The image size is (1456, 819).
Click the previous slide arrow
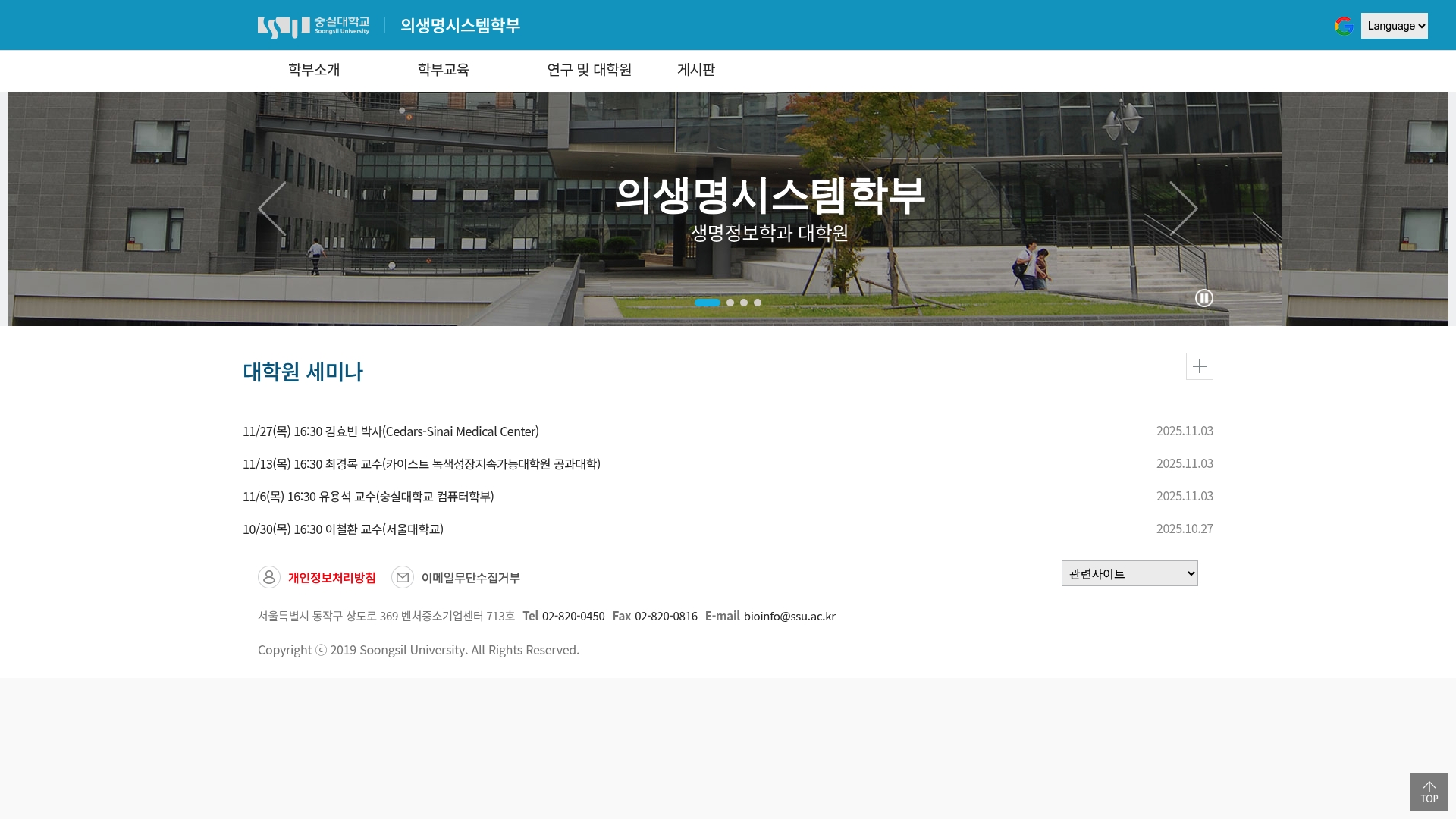pyautogui.click(x=271, y=208)
